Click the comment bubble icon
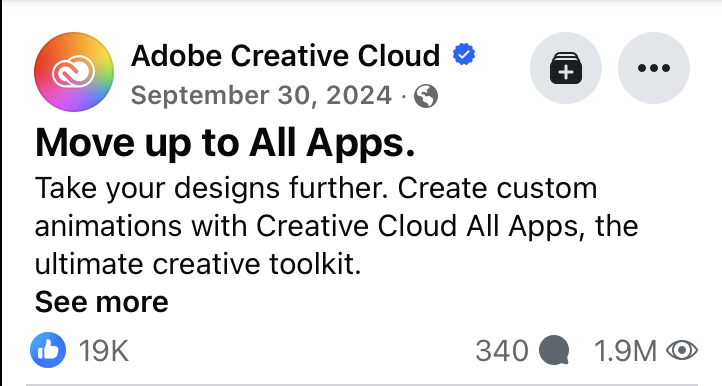 554,351
